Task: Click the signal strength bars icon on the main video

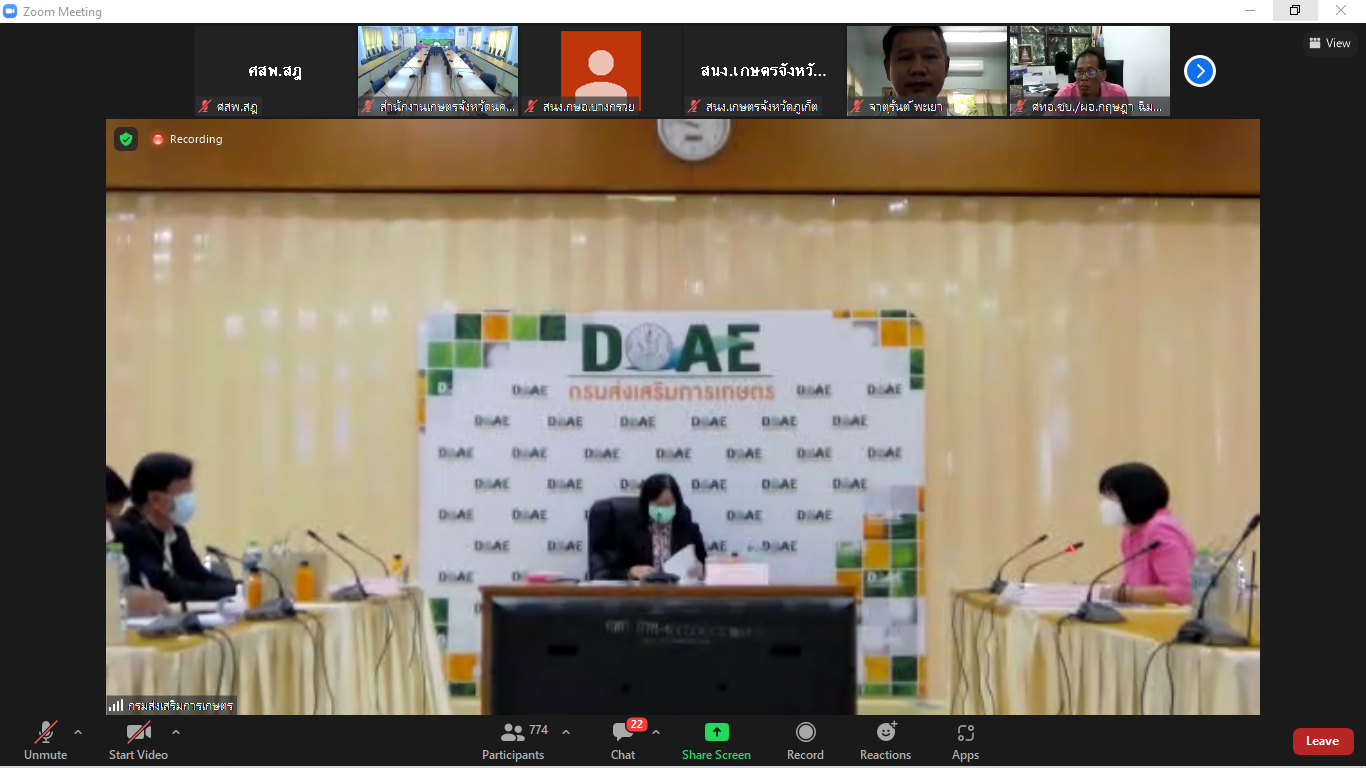Action: (116, 705)
